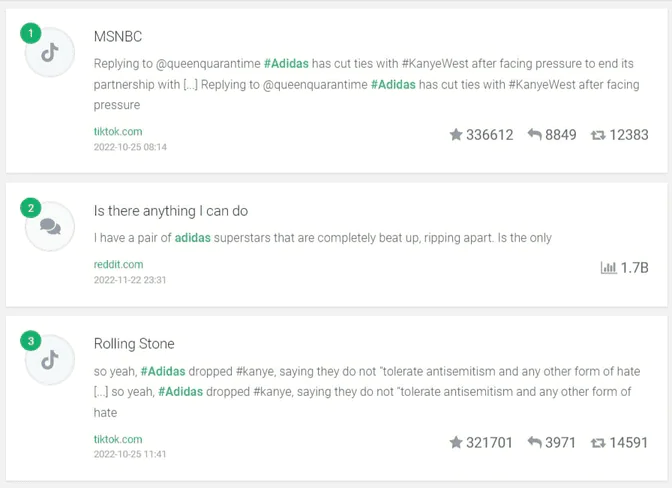Open the MSNBC post title

[x=118, y=37]
